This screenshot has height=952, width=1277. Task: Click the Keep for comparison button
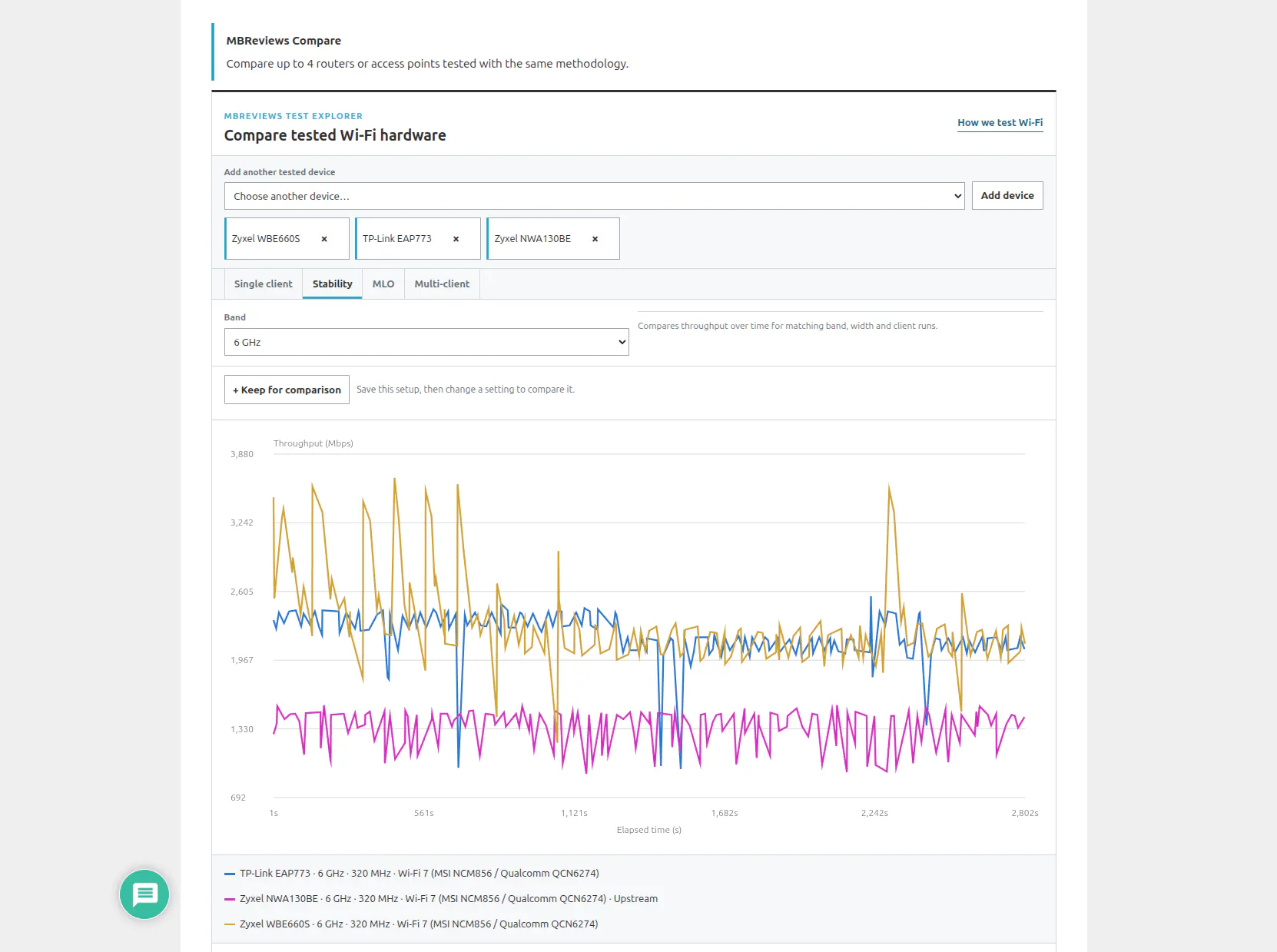click(x=287, y=390)
